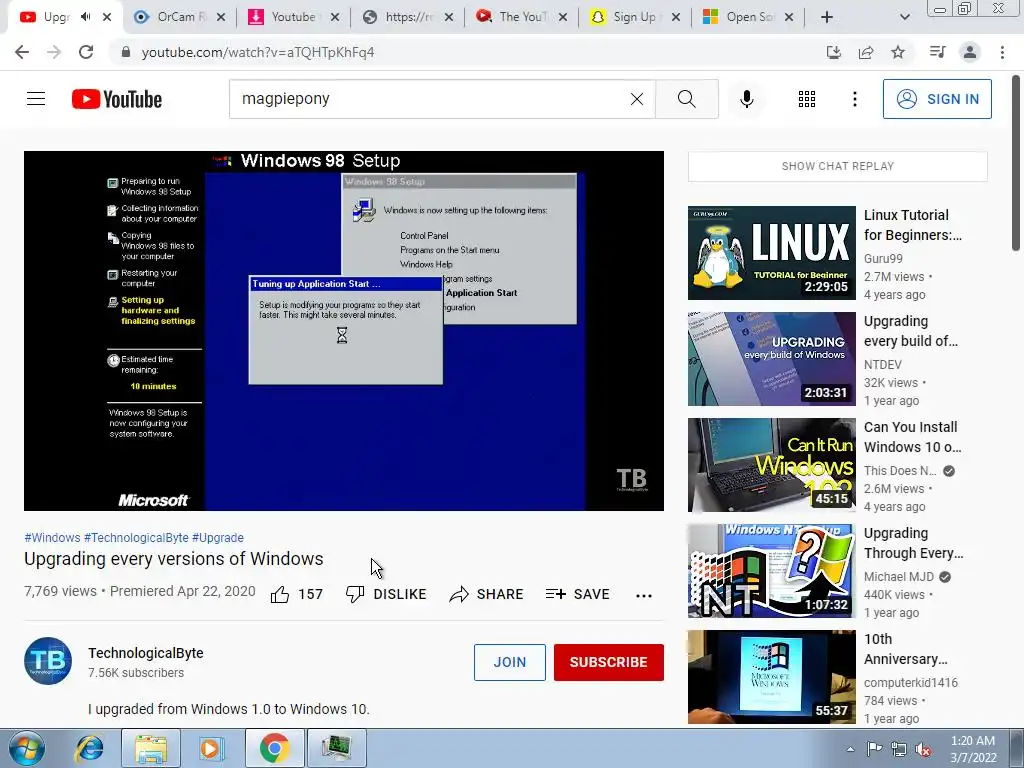The width and height of the screenshot is (1024, 768).
Task: Open the Michael MJD channel name
Action: pos(899,577)
